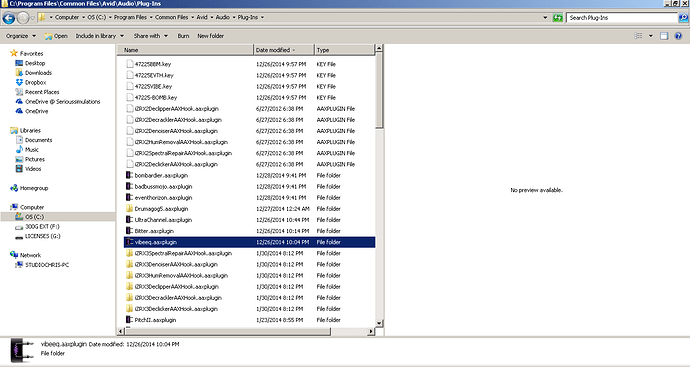Select vibeeq.aaxplugin folder row
Image resolution: width=690 pixels, height=367 pixels.
(249, 242)
